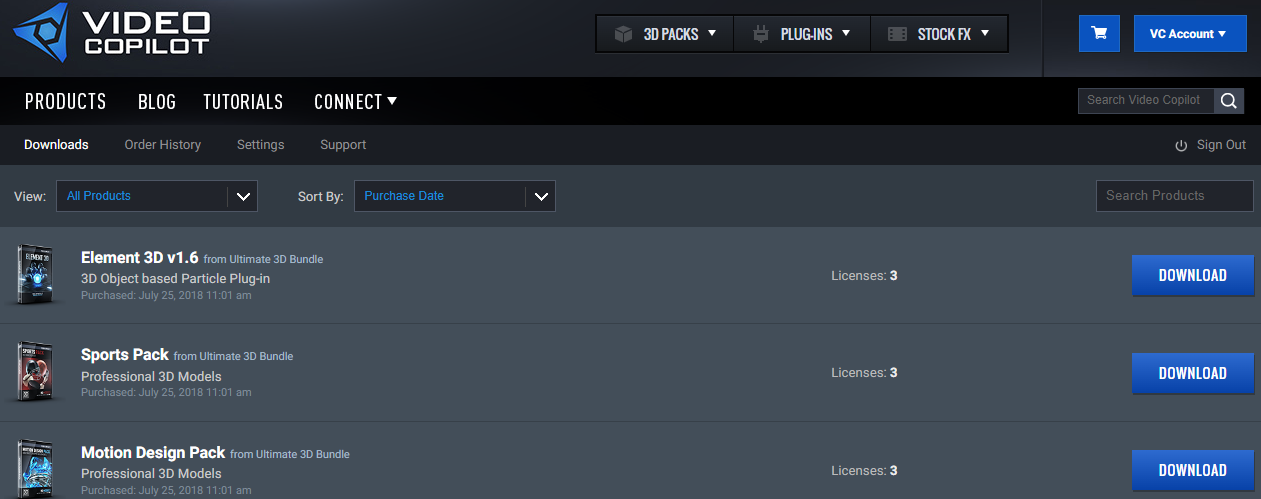Click the 3D Packs cube icon
Image resolution: width=1261 pixels, height=499 pixels.
tap(623, 34)
